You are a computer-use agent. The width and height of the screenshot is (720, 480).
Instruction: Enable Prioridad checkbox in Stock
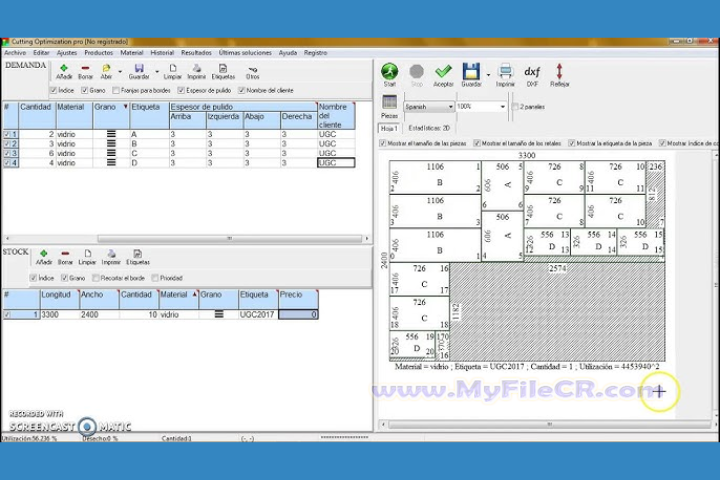click(x=155, y=278)
